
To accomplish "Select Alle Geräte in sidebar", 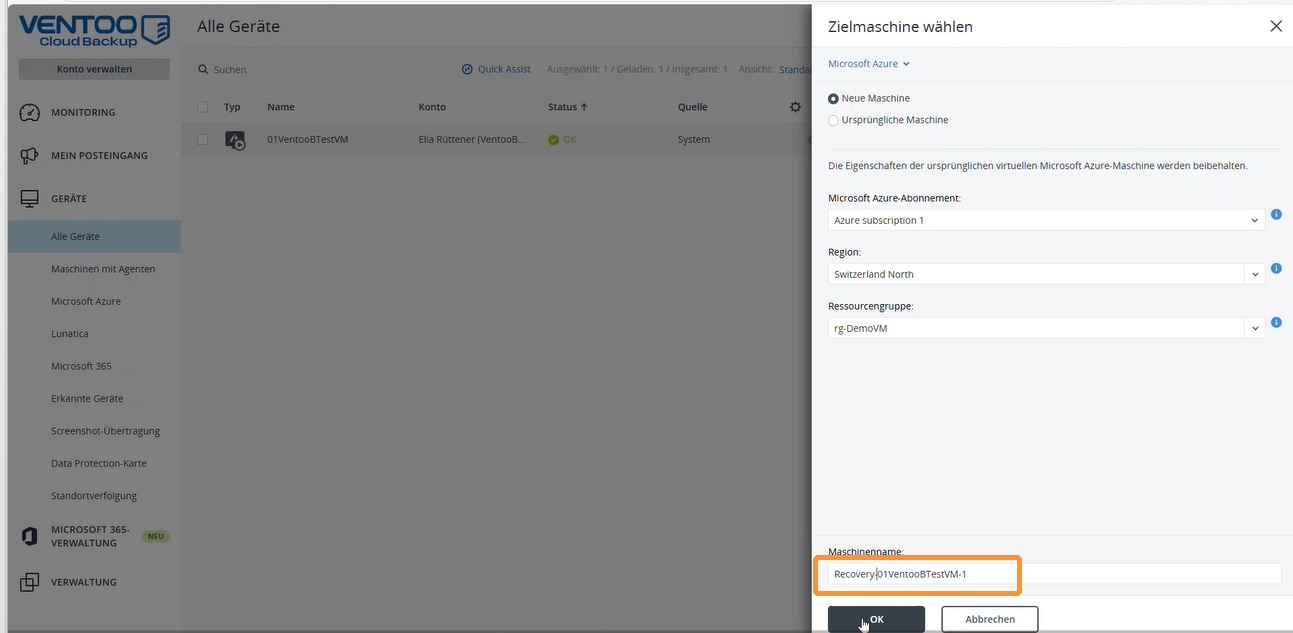I will coord(95,237).
